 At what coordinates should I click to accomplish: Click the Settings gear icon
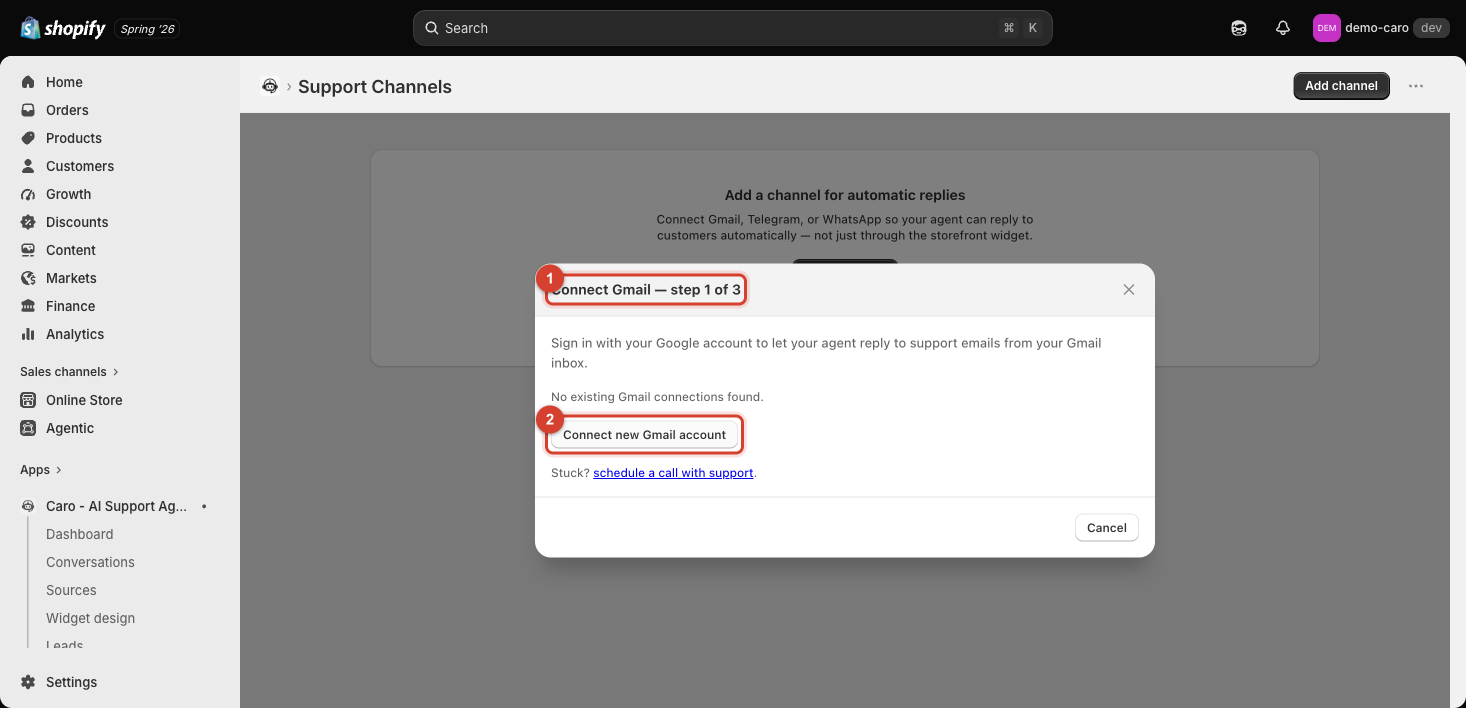(x=28, y=682)
